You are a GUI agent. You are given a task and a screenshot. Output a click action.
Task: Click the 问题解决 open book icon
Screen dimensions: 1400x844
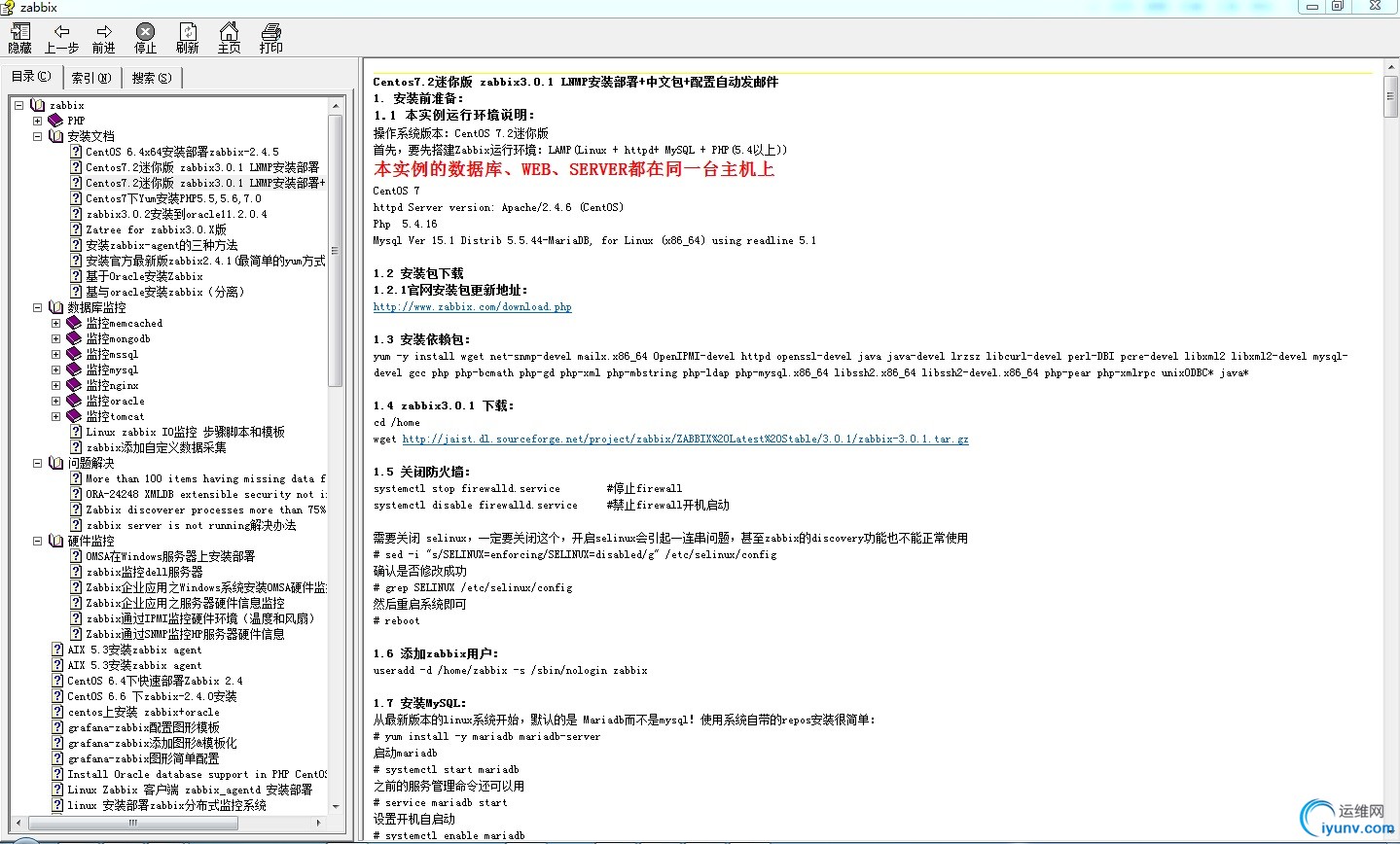tap(55, 463)
